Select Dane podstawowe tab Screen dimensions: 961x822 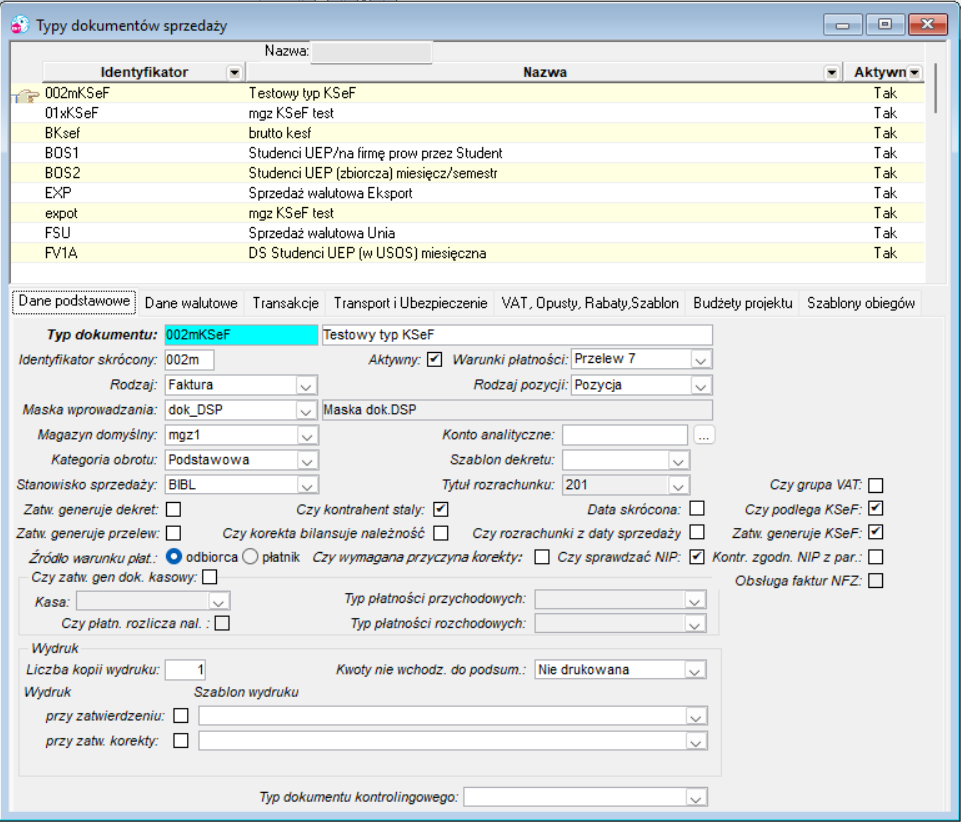click(x=74, y=302)
